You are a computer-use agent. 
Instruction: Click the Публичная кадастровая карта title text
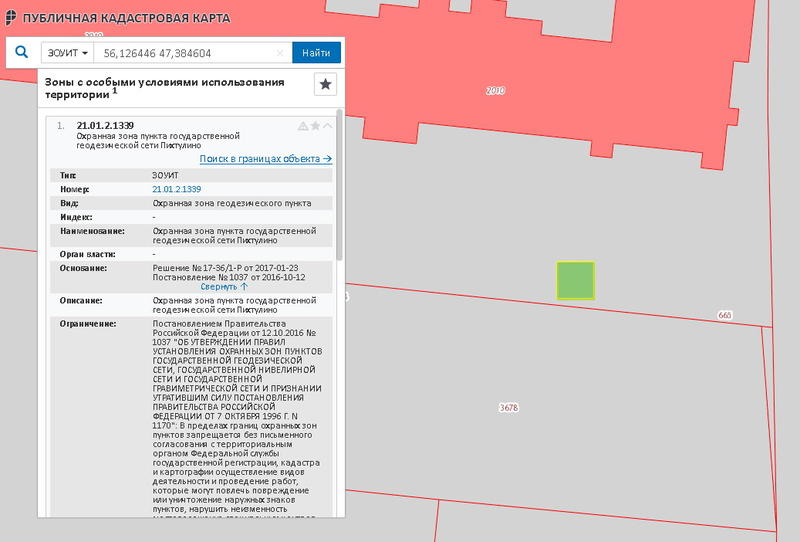(126, 18)
